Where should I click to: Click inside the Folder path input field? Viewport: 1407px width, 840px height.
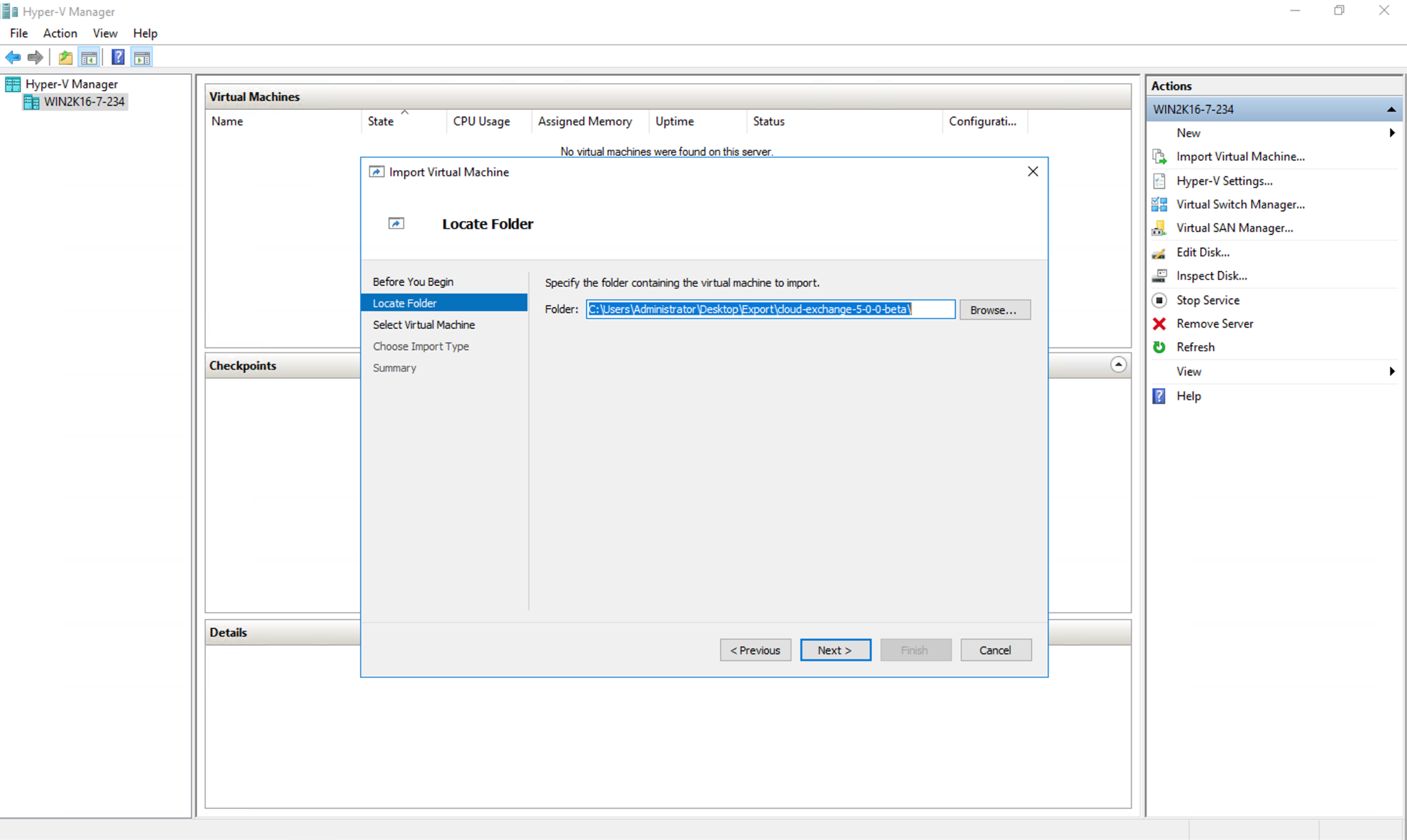(x=770, y=309)
